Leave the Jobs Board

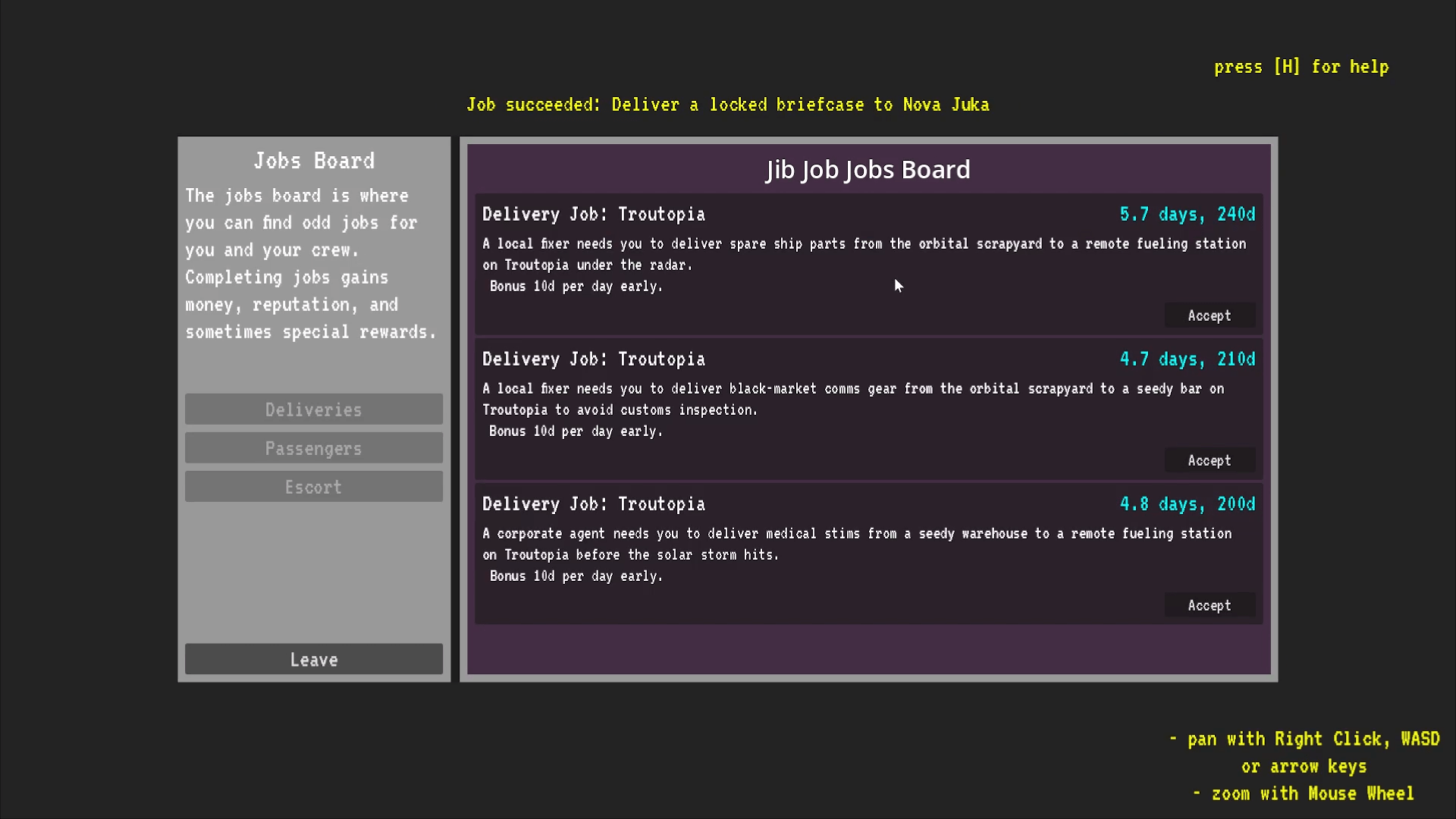tap(314, 659)
